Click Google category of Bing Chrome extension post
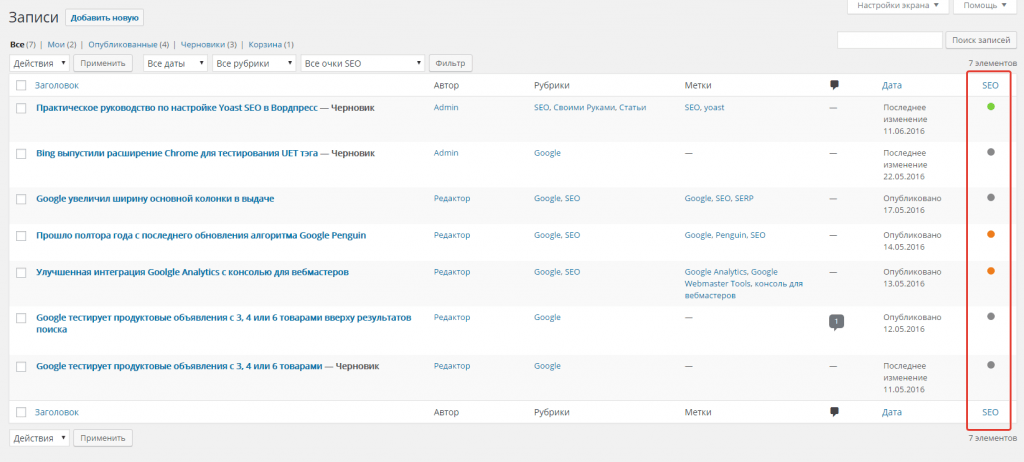Viewport: 1024px width, 462px height. pos(547,153)
